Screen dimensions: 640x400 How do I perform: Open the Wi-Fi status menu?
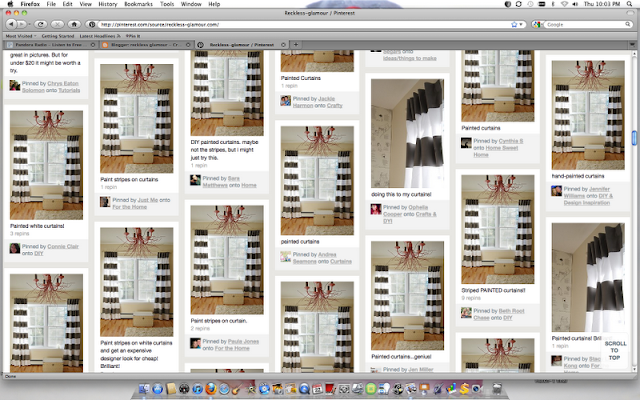[x=564, y=4]
